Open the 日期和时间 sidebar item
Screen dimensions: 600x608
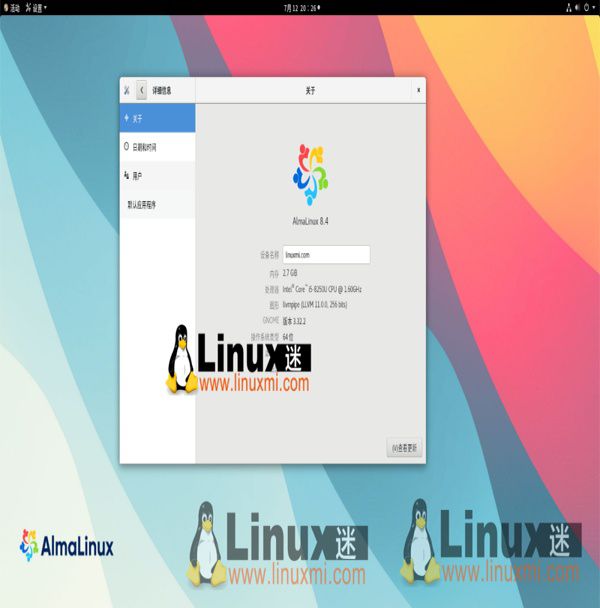[x=157, y=147]
